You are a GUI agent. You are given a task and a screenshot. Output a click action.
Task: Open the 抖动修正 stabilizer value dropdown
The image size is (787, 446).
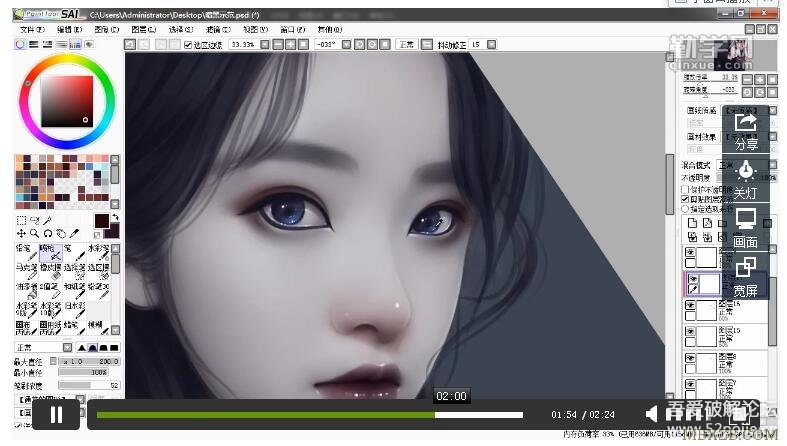[491, 45]
